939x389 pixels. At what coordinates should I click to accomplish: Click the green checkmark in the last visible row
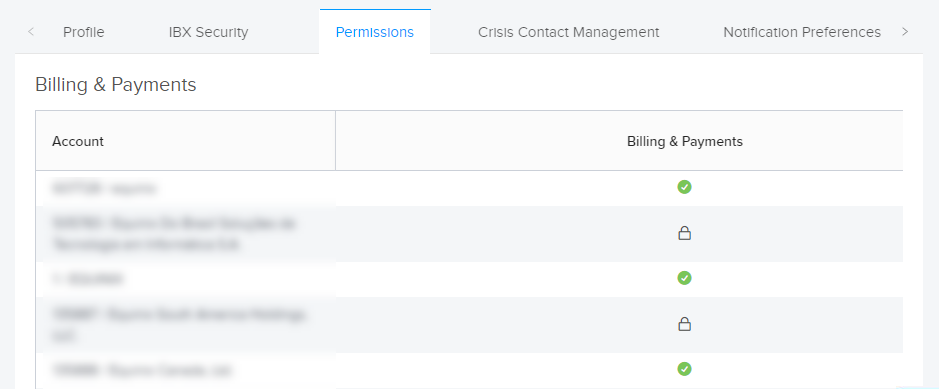tap(684, 369)
